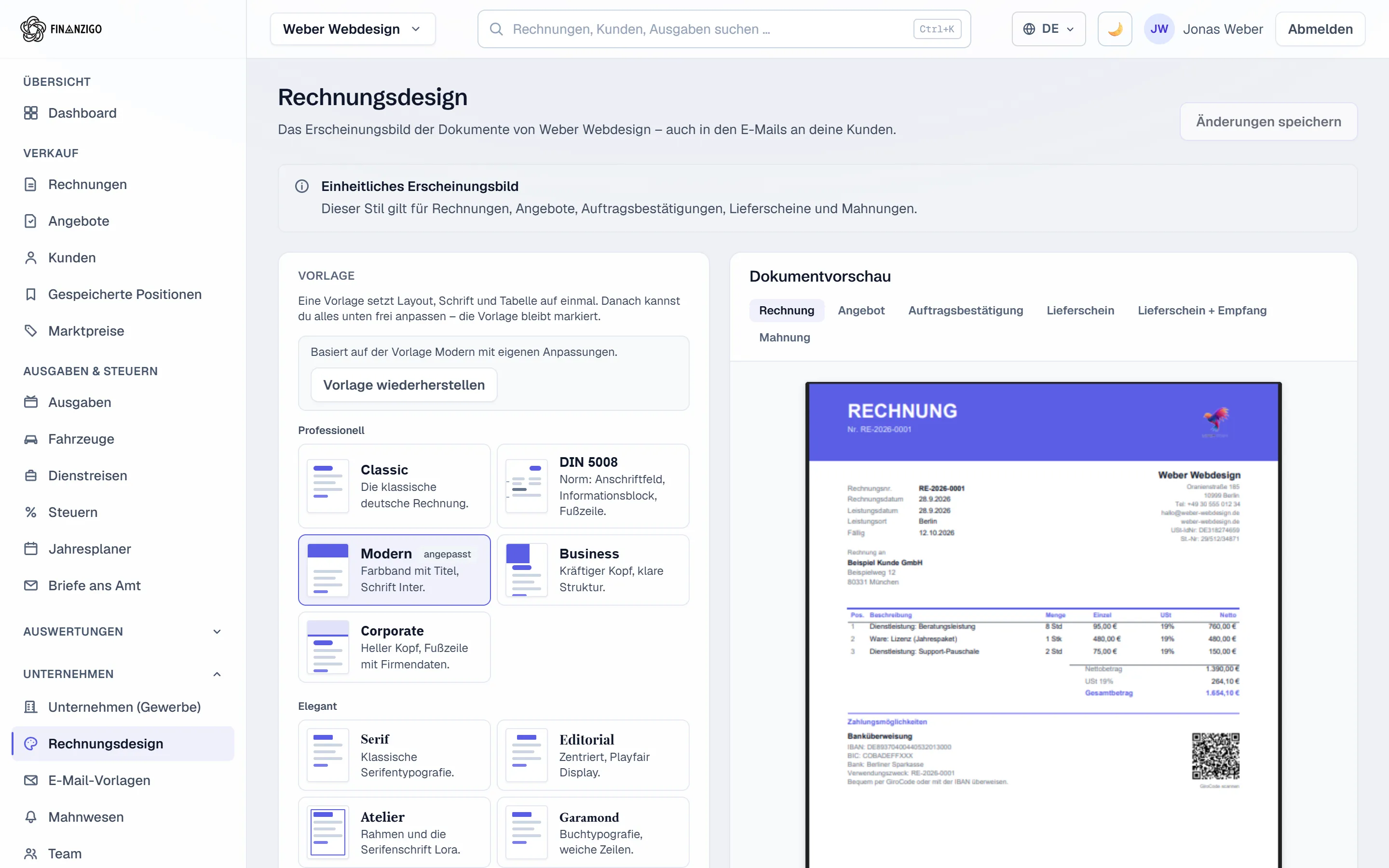Click the Marktpreise tag icon
This screenshot has width=1389, height=868.
coord(31,331)
